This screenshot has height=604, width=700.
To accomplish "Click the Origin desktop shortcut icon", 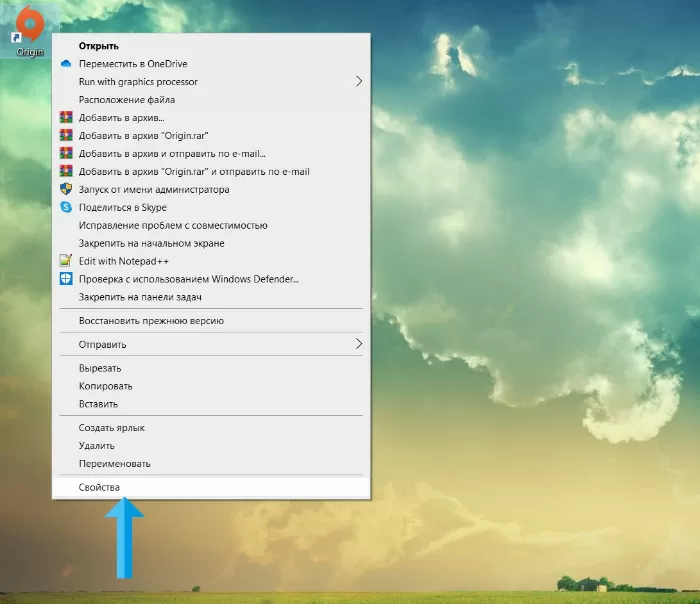I will [x=30, y=25].
